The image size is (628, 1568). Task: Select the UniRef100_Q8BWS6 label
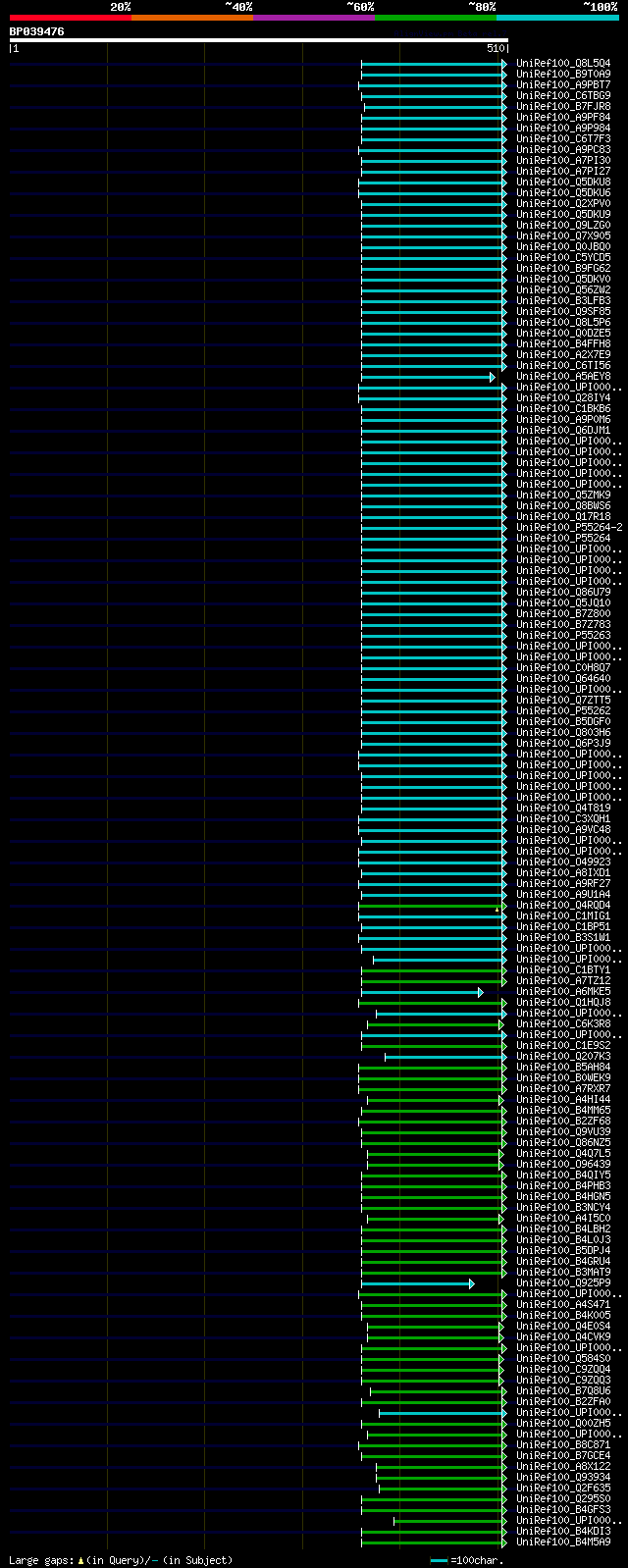click(563, 506)
